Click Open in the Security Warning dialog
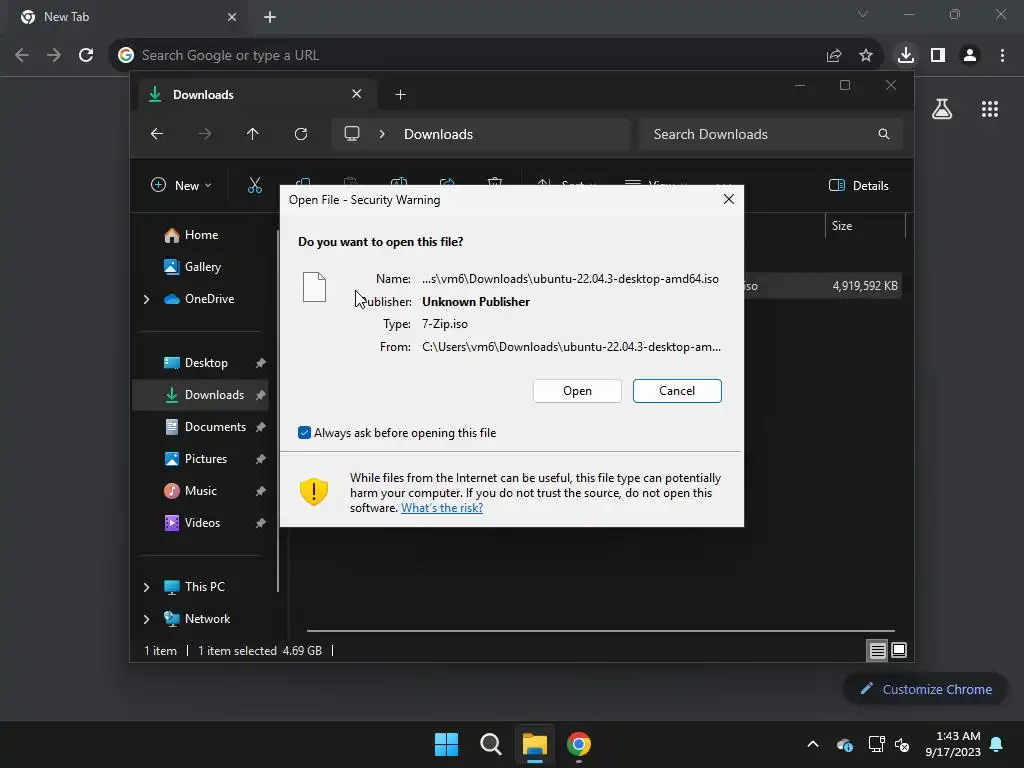1024x768 pixels. coord(577,391)
